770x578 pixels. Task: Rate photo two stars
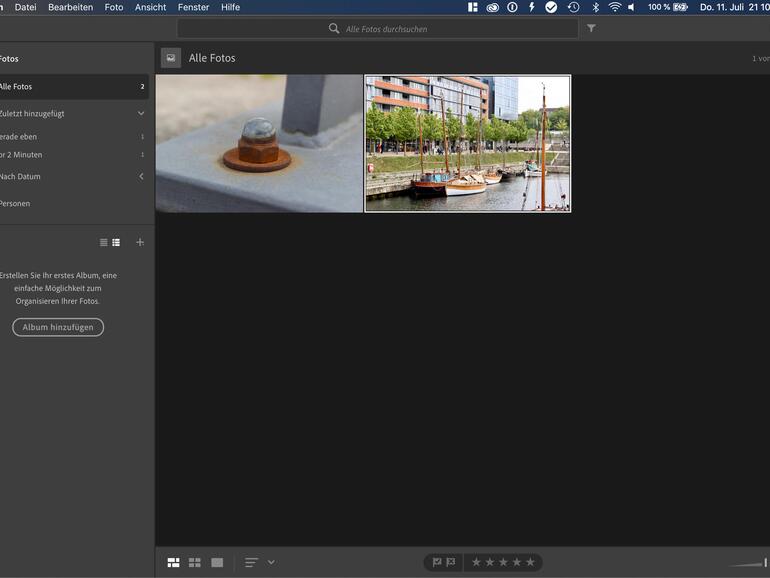click(x=490, y=562)
